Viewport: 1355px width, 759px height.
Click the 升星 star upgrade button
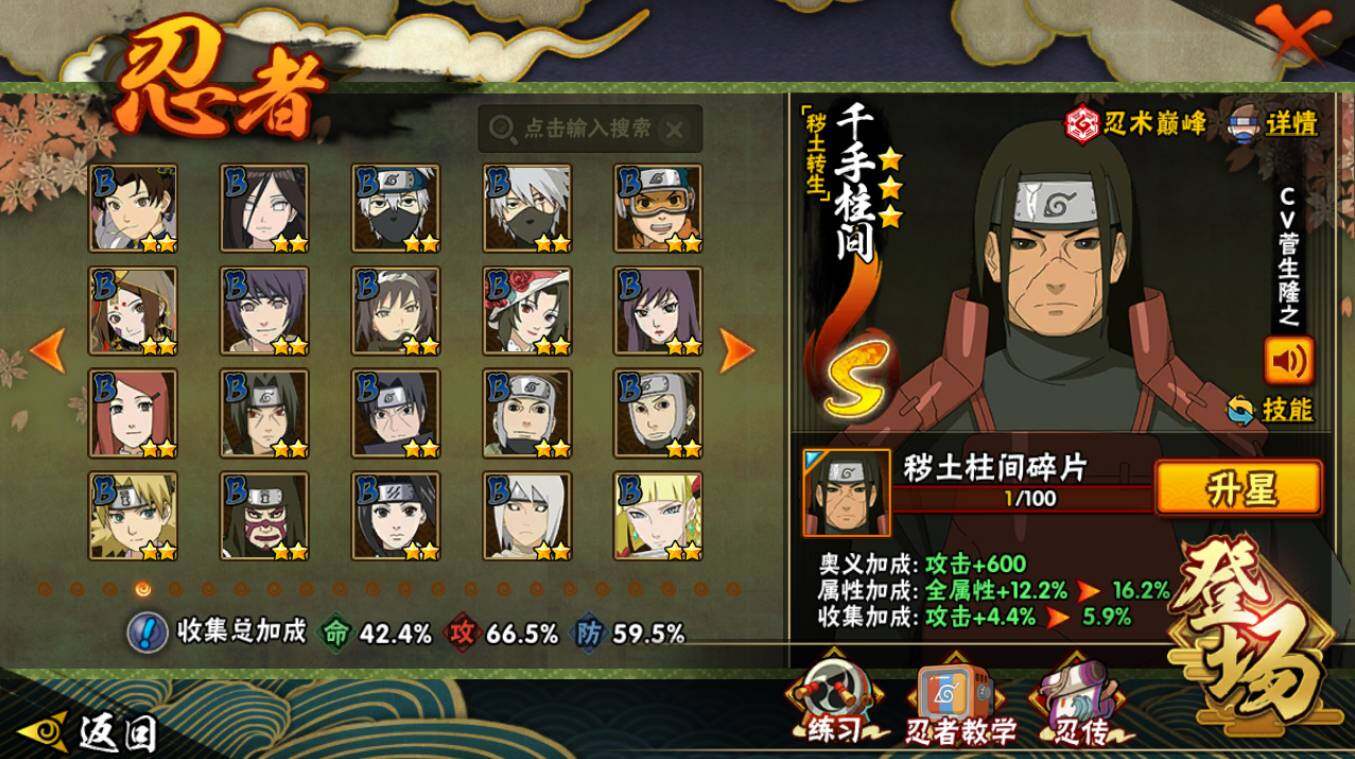pyautogui.click(x=1238, y=489)
